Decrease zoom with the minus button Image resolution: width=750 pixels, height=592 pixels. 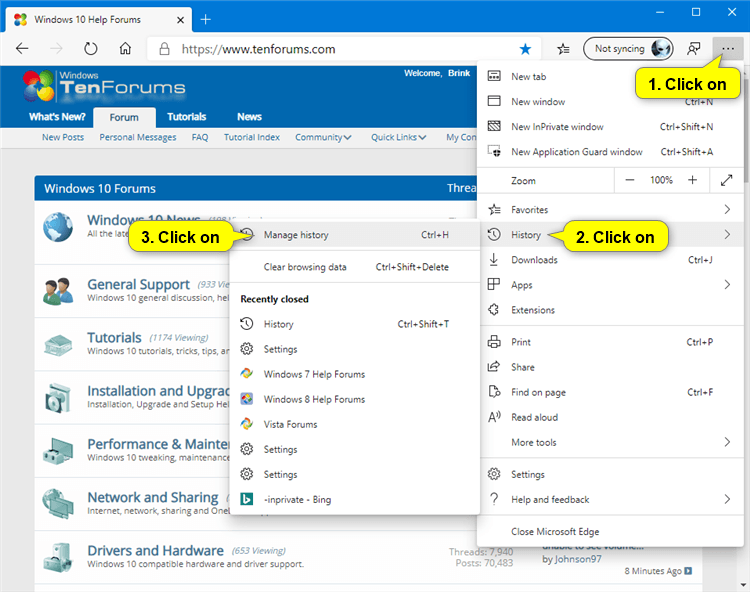coord(629,180)
